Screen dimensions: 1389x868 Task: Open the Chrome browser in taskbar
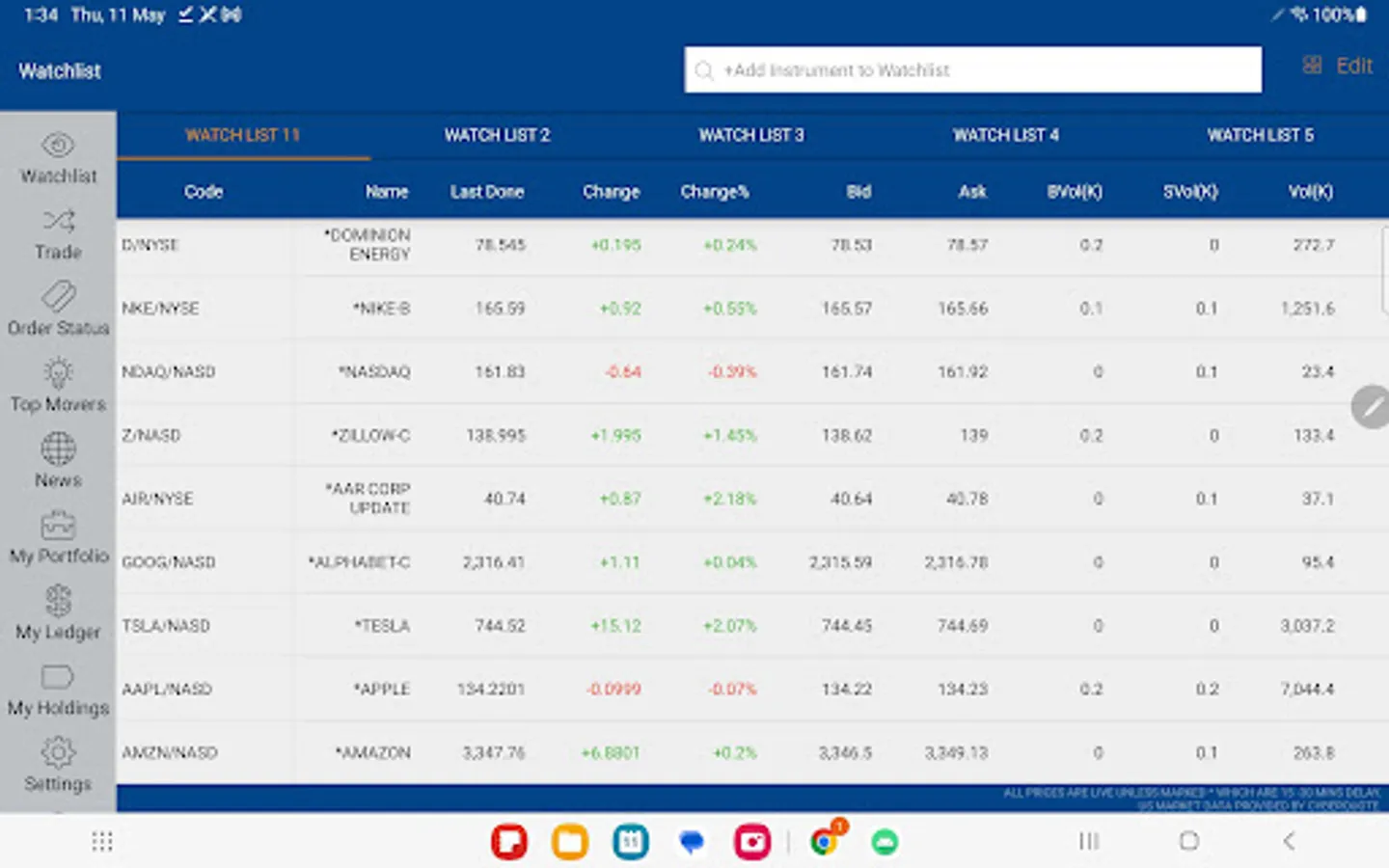click(x=823, y=842)
